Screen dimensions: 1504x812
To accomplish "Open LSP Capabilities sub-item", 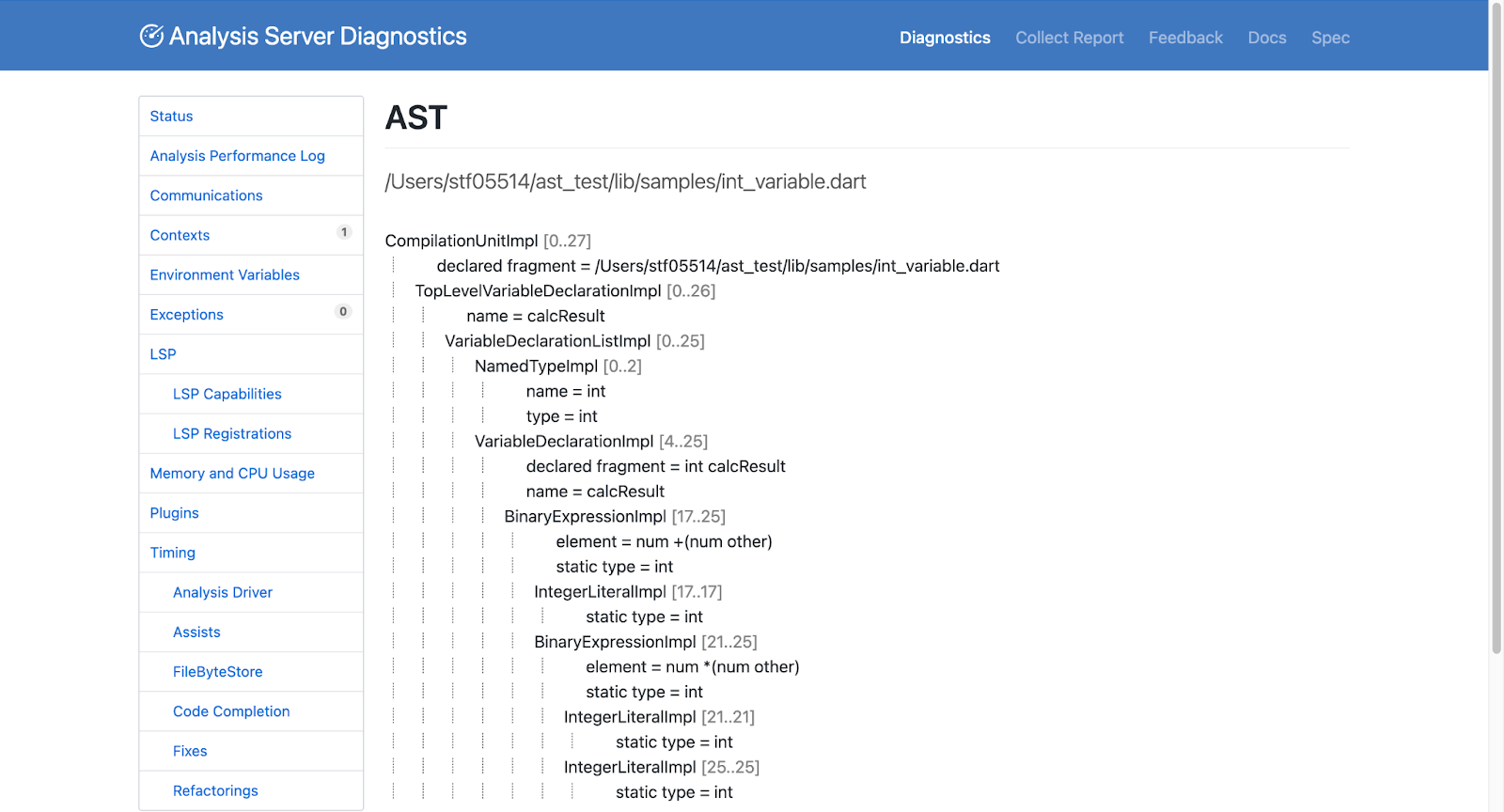I will pos(227,394).
